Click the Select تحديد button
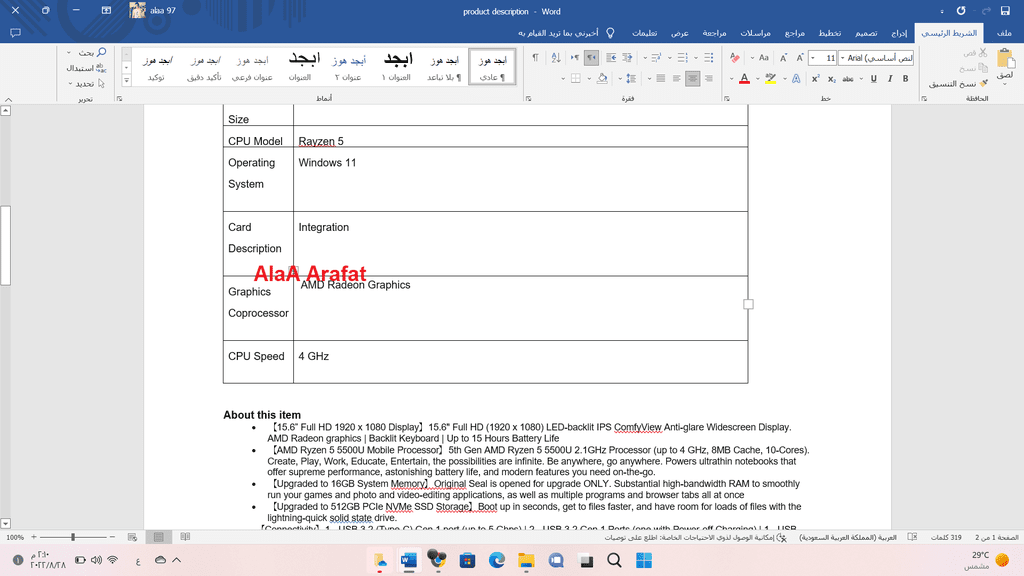 tap(88, 84)
